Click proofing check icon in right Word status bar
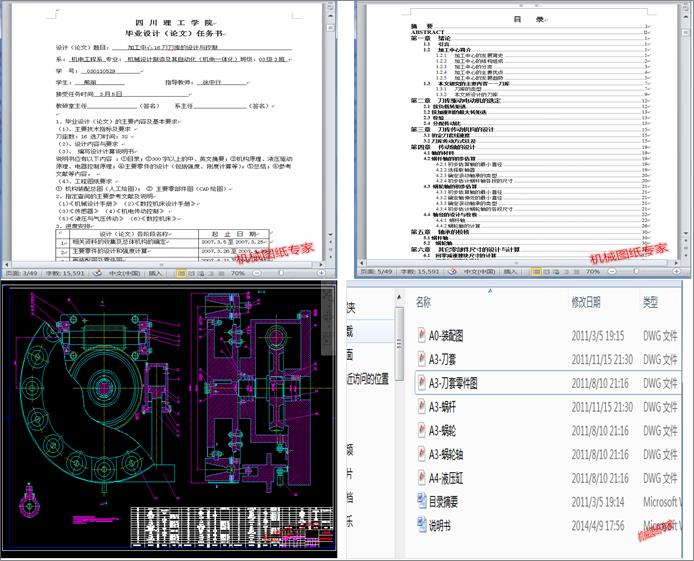This screenshot has height=561, width=694. coord(452,271)
